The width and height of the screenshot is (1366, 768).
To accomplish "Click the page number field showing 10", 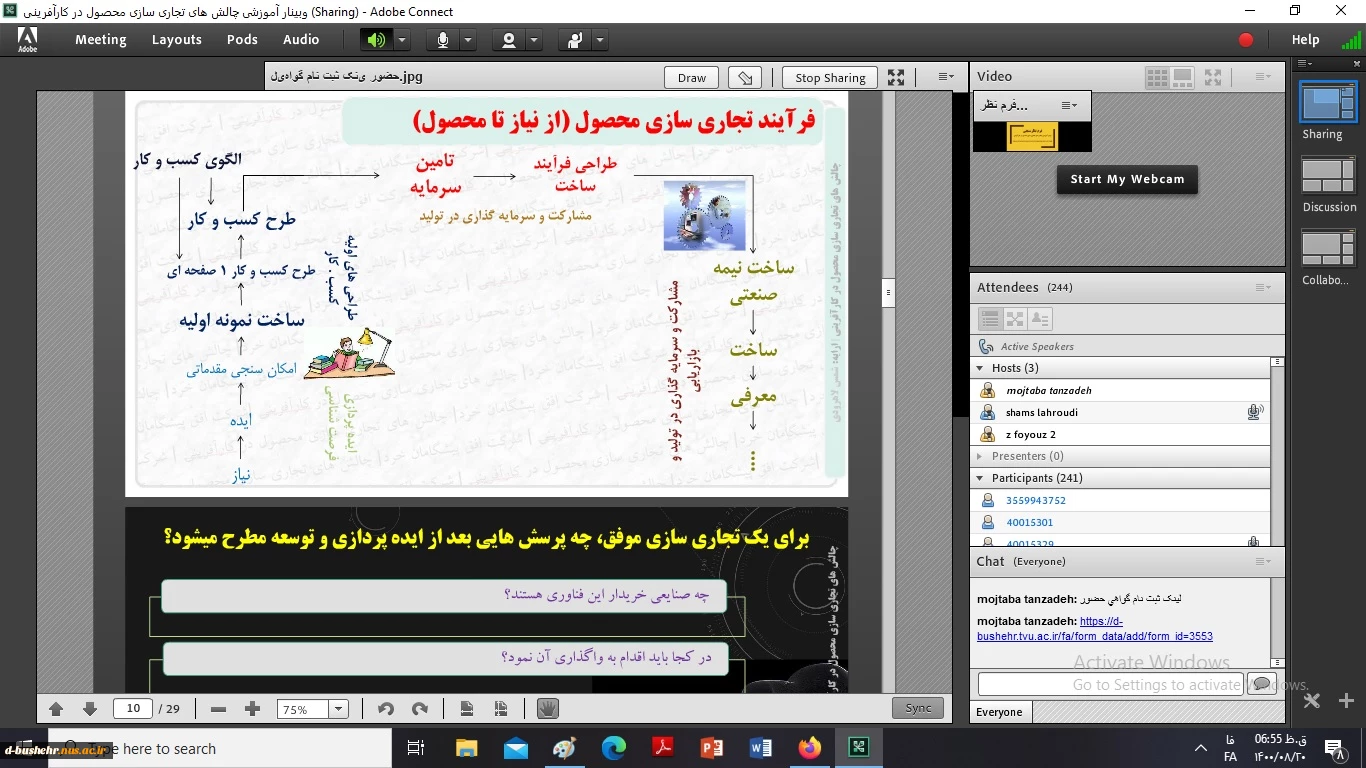I will (x=133, y=709).
